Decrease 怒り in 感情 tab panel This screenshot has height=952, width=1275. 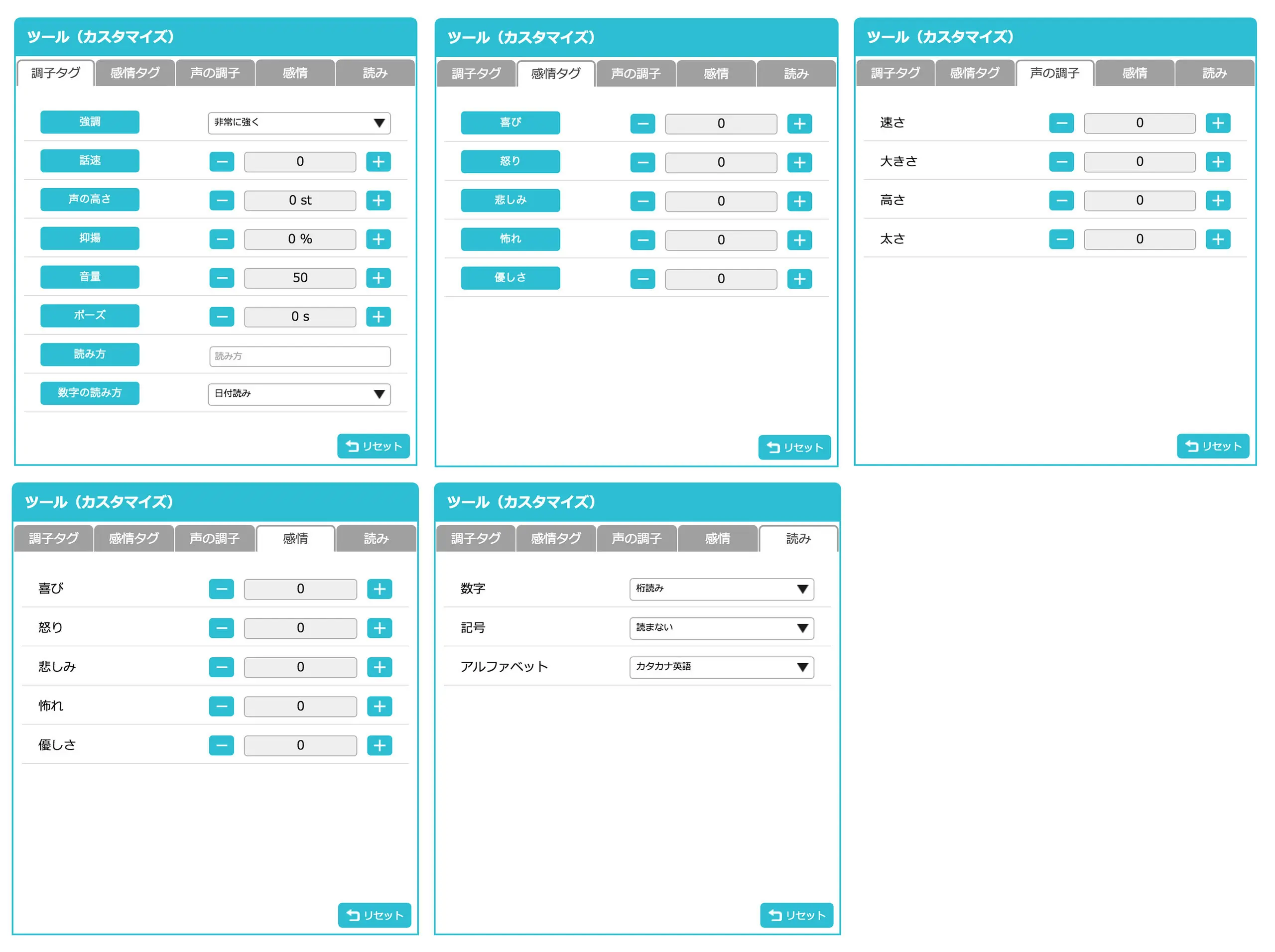[221, 628]
